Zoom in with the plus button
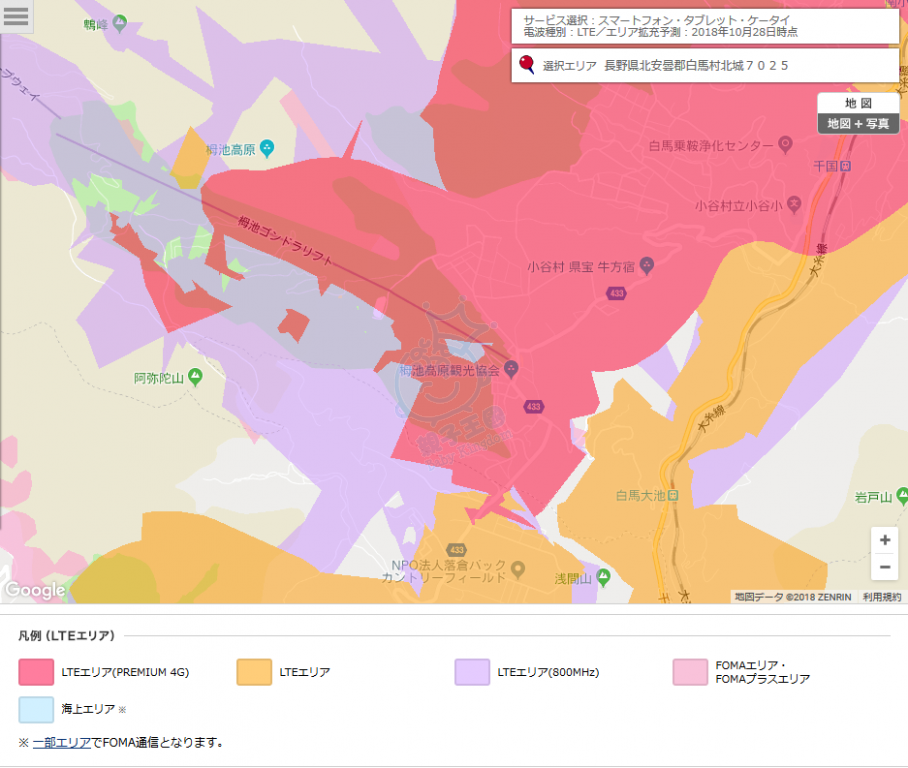 click(884, 540)
